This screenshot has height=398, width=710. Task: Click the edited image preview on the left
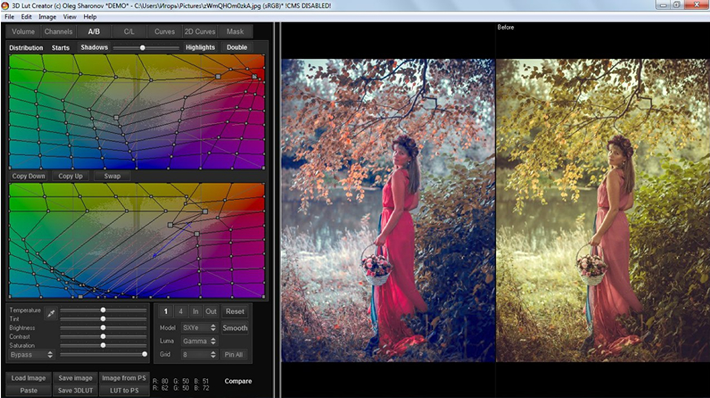(388, 210)
